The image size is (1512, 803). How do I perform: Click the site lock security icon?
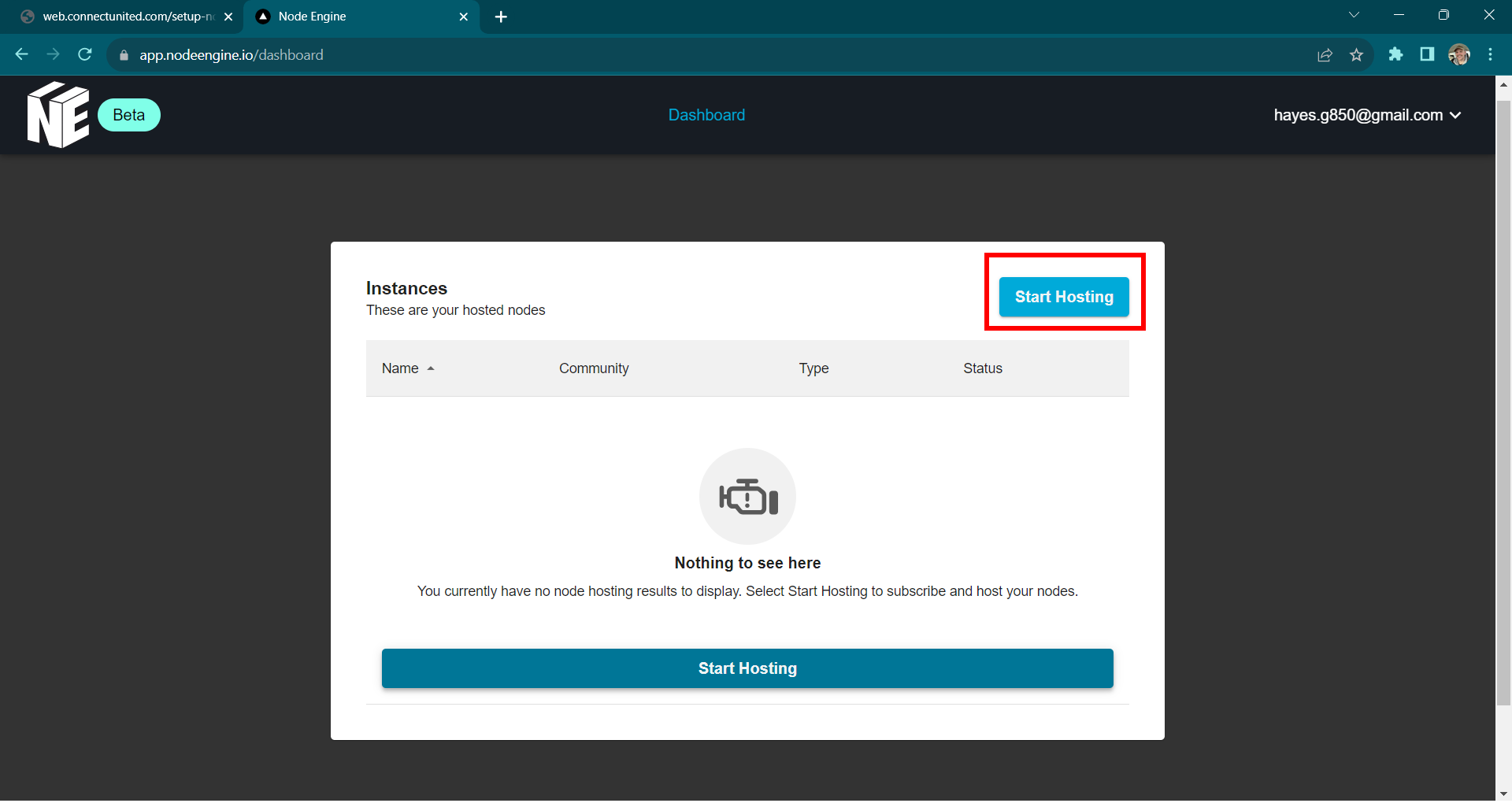124,55
